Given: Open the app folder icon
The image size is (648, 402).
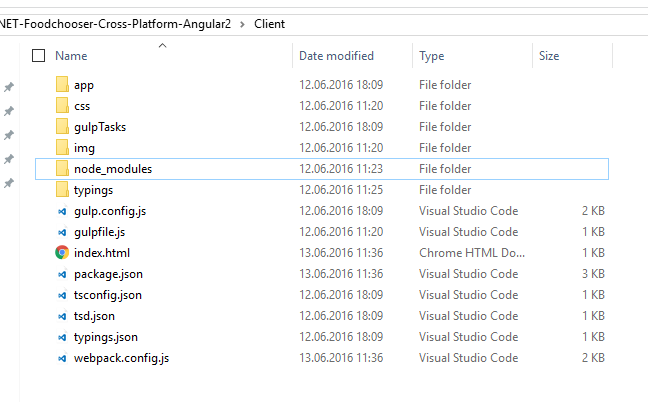Looking at the screenshot, I should pyautogui.click(x=62, y=84).
